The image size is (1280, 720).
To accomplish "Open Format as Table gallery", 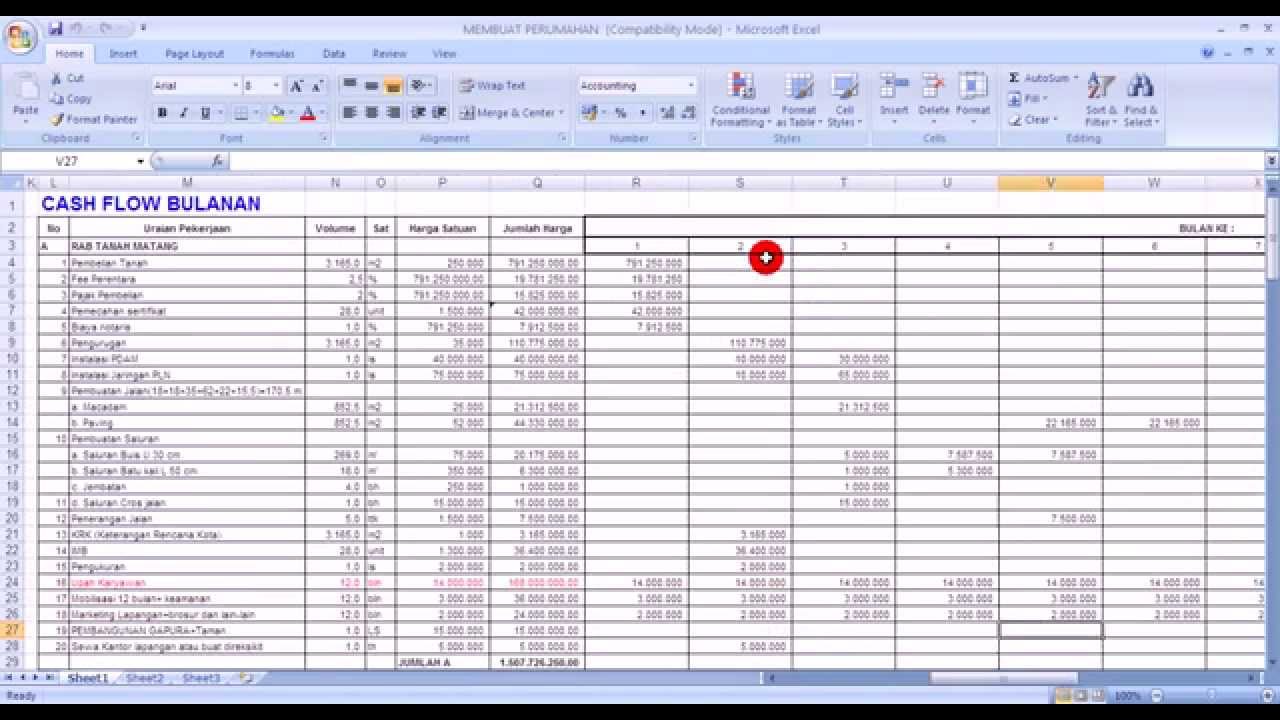I will pos(798,100).
